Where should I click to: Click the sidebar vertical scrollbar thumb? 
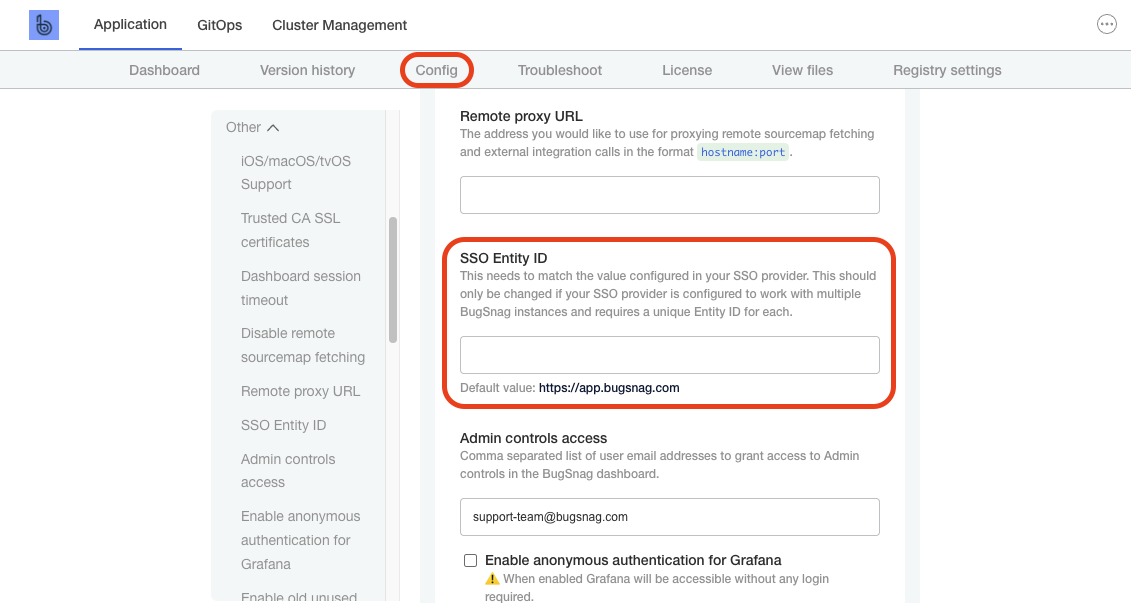click(393, 280)
